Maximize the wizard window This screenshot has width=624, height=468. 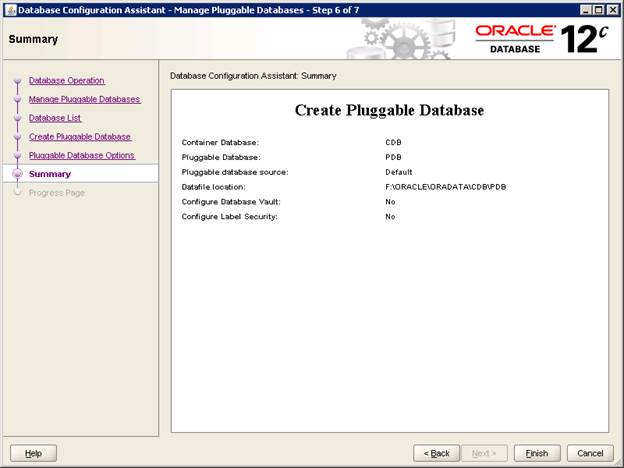[599, 9]
